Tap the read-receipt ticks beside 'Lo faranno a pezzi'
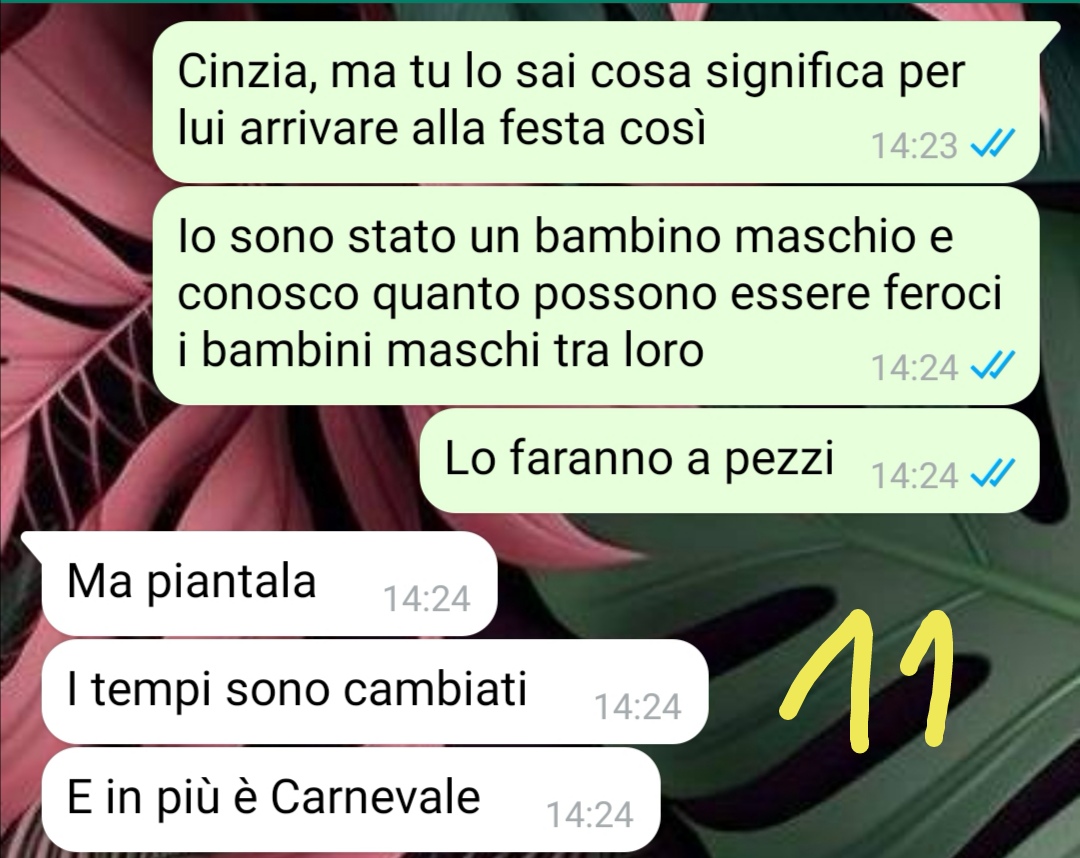 pyautogui.click(x=992, y=474)
